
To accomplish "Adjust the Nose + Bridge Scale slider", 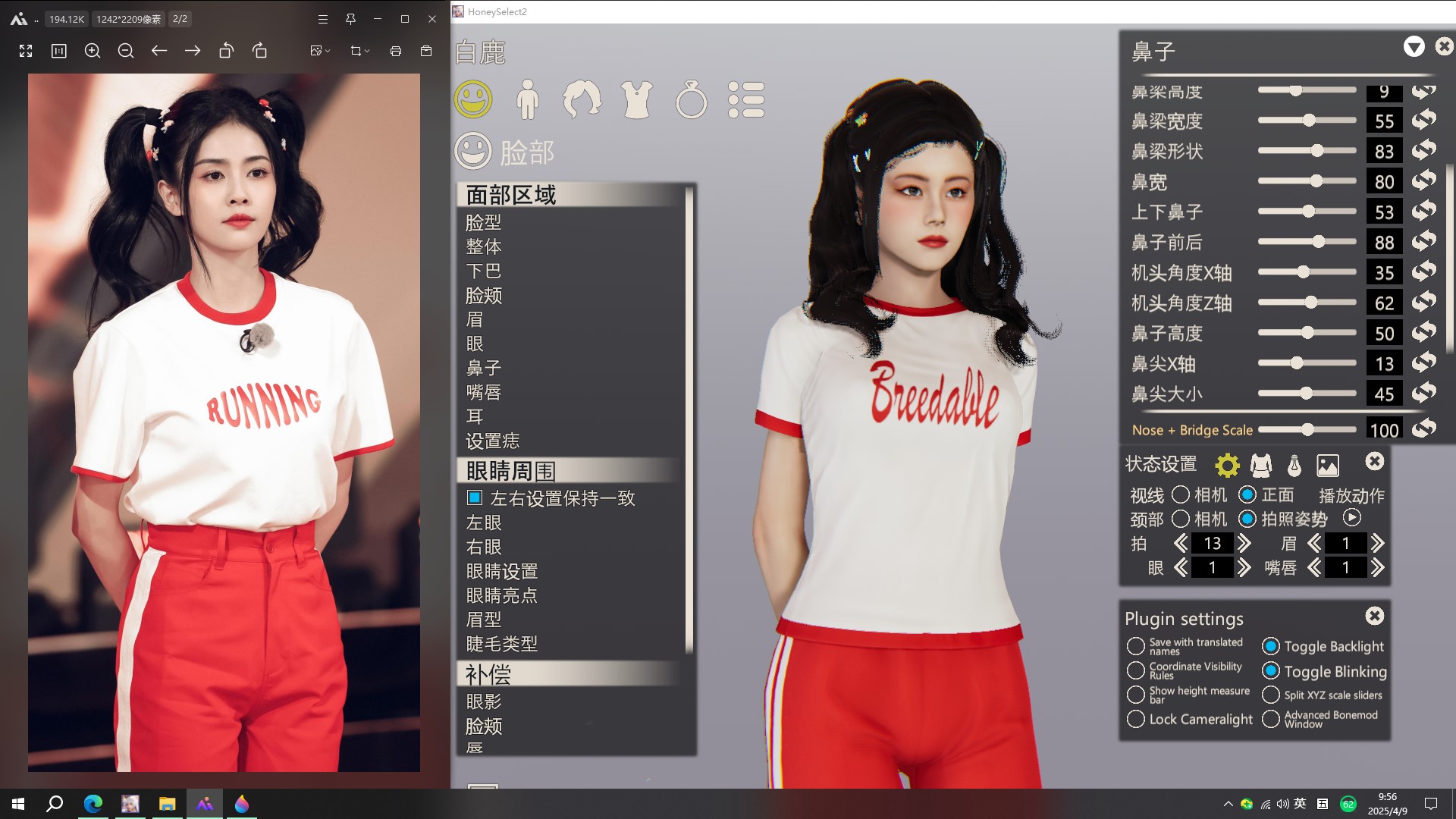I will pos(1307,430).
